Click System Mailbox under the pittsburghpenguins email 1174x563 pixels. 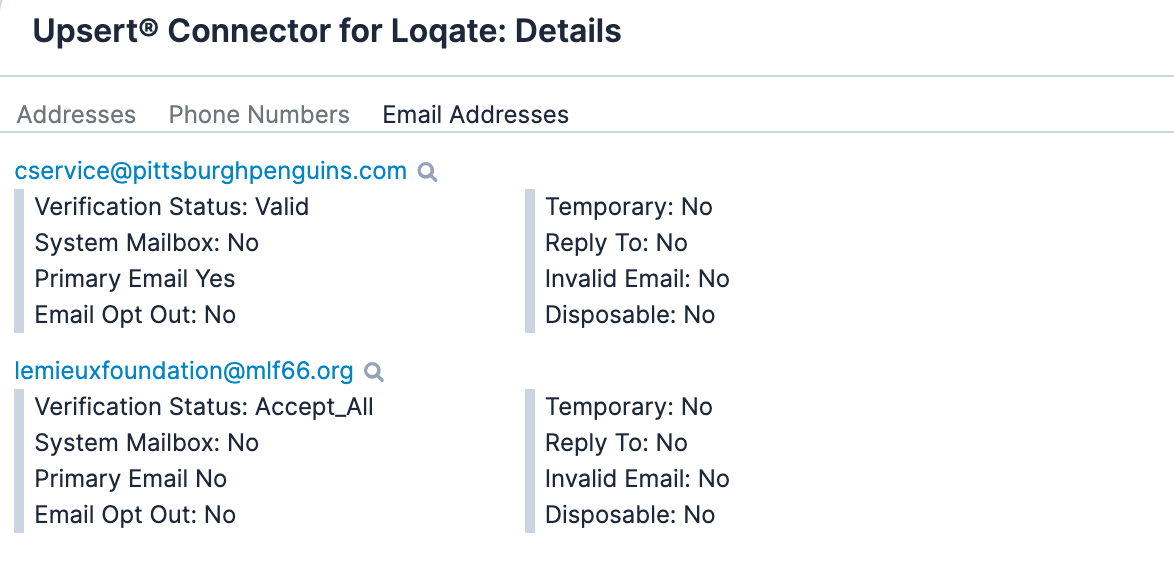coord(147,243)
